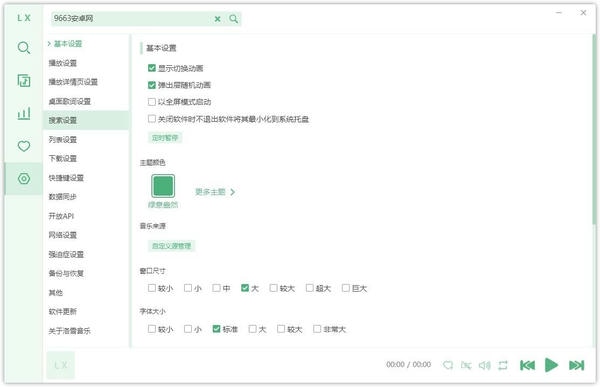Open 自定义源管理 button
This screenshot has width=600, height=387.
(171, 246)
